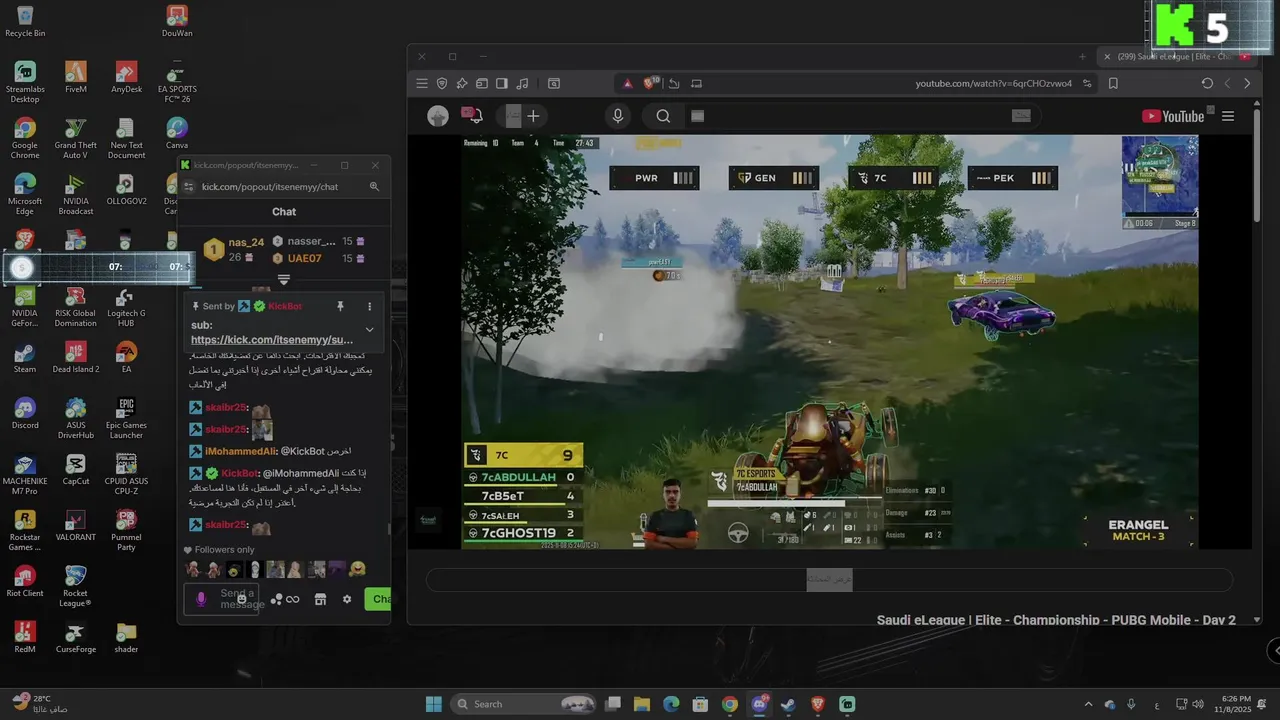
Task: Open Discord from the taskbar
Action: click(760, 704)
